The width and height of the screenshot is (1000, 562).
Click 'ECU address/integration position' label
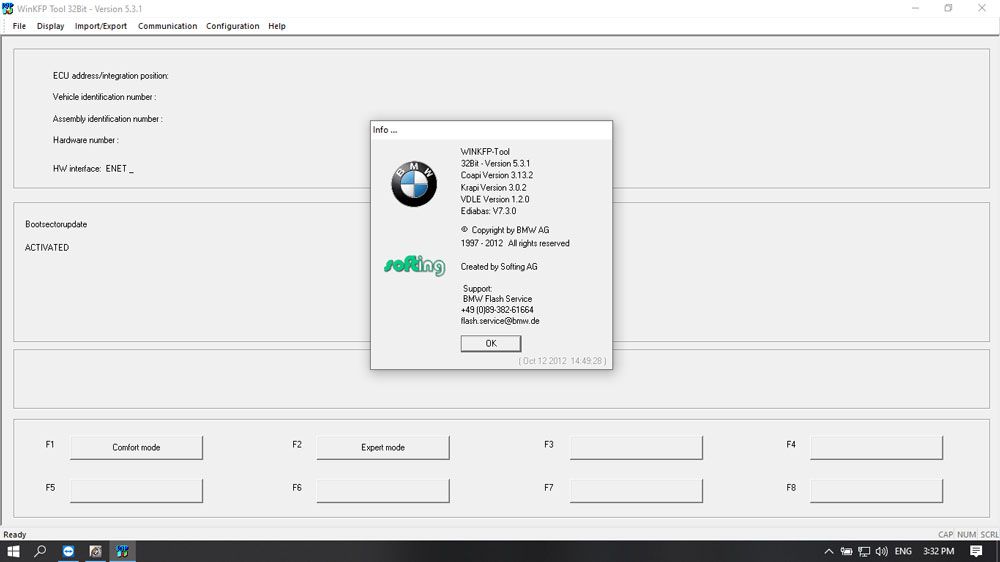(x=110, y=75)
